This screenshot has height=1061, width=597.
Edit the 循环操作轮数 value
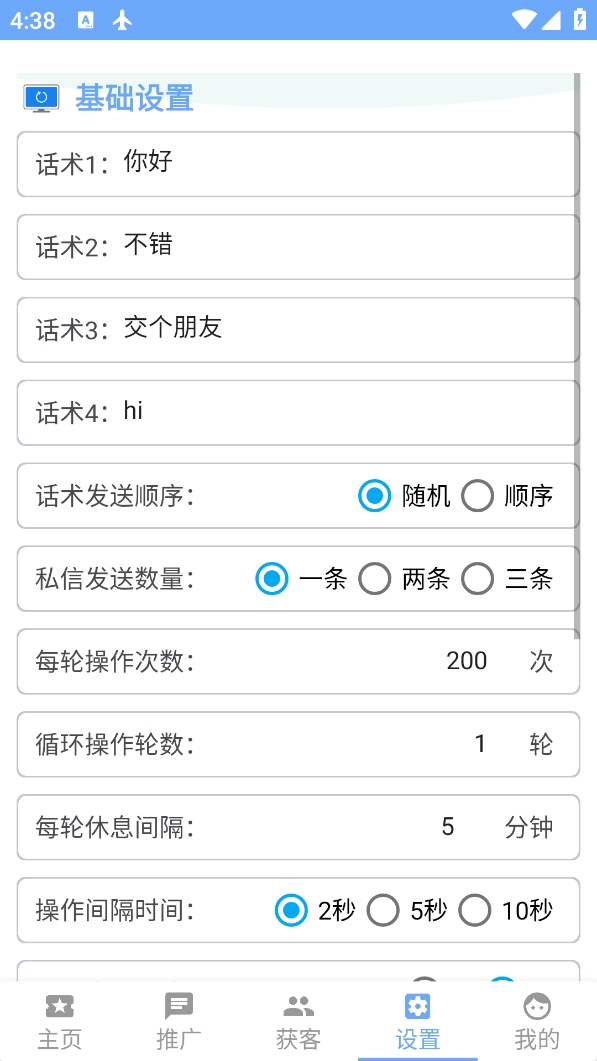[480, 744]
